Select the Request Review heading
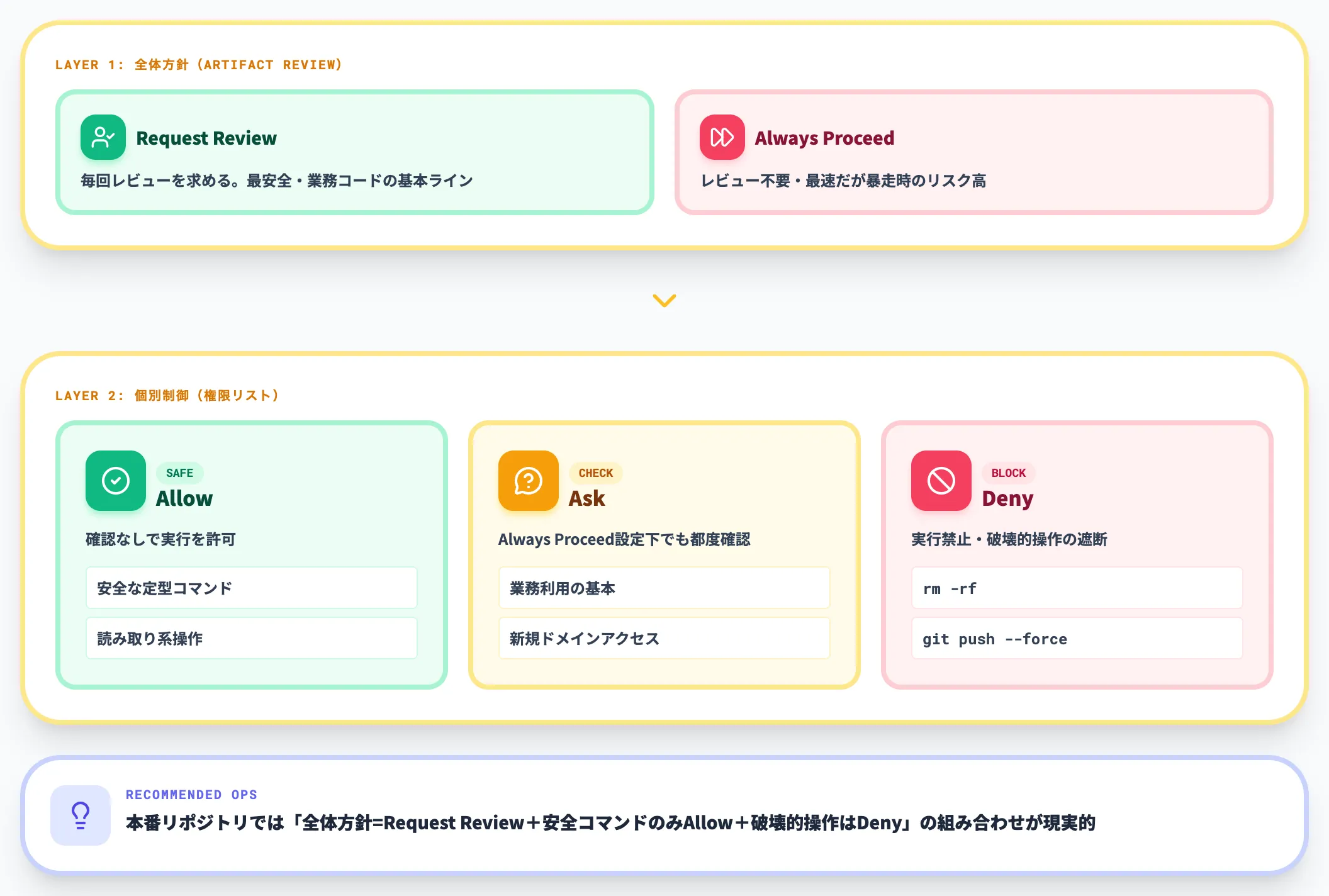This screenshot has width=1329, height=896. [206, 138]
